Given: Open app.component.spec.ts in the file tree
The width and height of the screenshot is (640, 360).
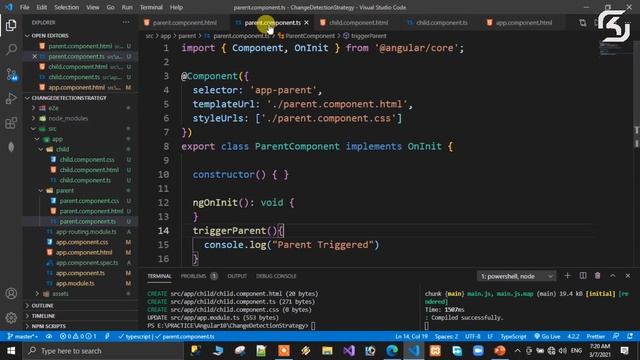Looking at the screenshot, I should pos(87,263).
